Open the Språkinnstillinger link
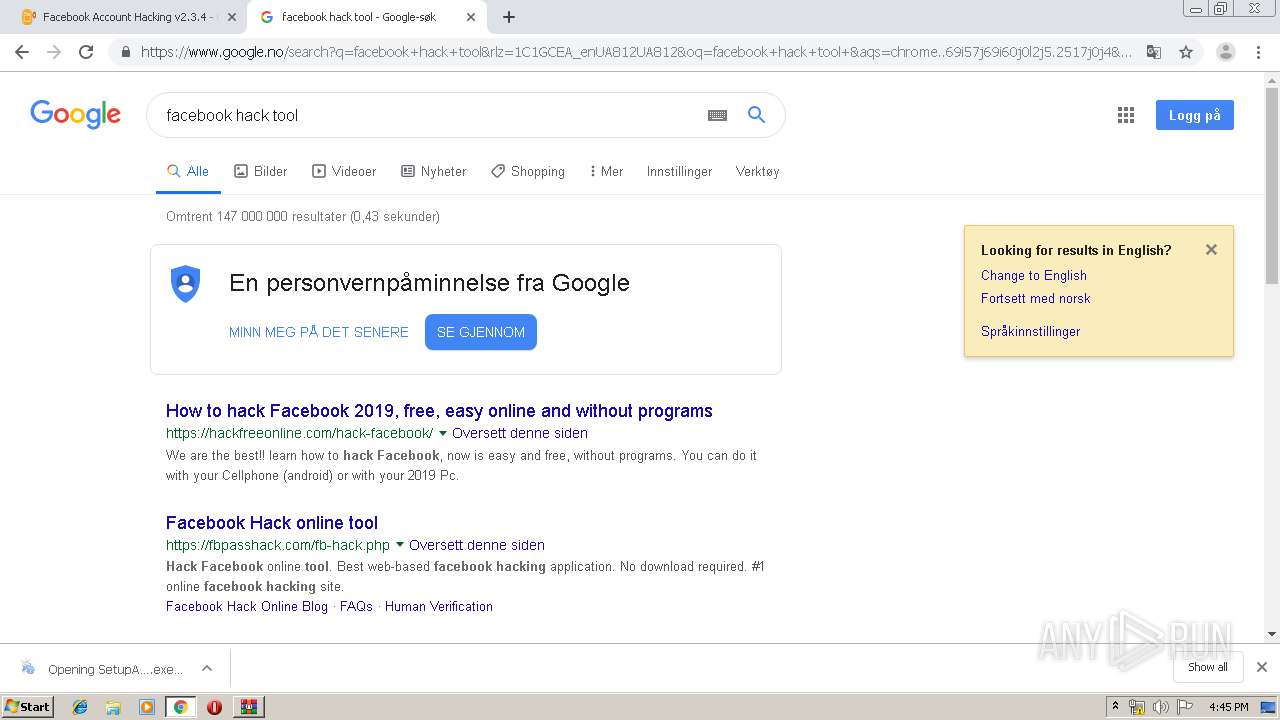 click(x=1031, y=331)
